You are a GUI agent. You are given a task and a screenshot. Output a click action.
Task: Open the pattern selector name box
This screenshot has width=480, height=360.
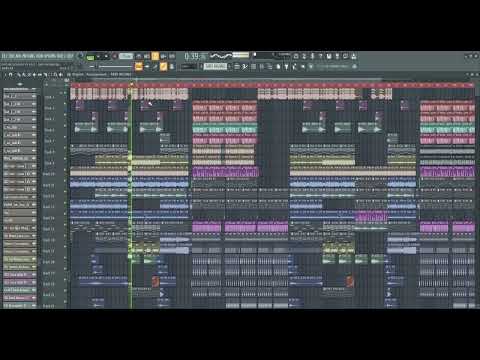point(215,66)
